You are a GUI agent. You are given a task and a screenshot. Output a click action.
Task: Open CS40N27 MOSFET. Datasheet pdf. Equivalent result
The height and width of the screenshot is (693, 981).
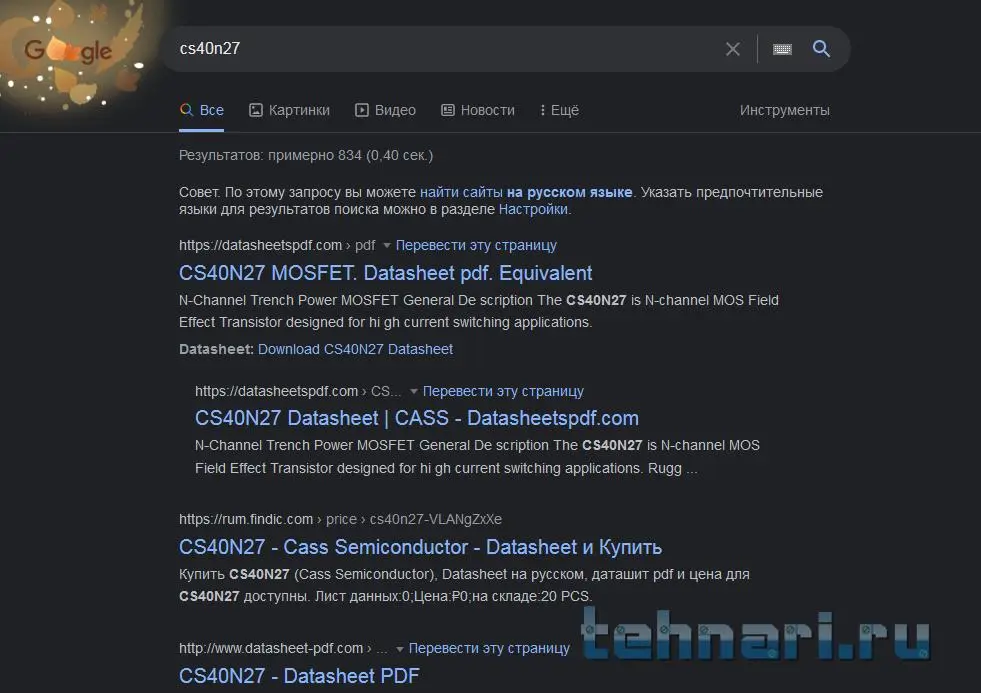point(385,273)
